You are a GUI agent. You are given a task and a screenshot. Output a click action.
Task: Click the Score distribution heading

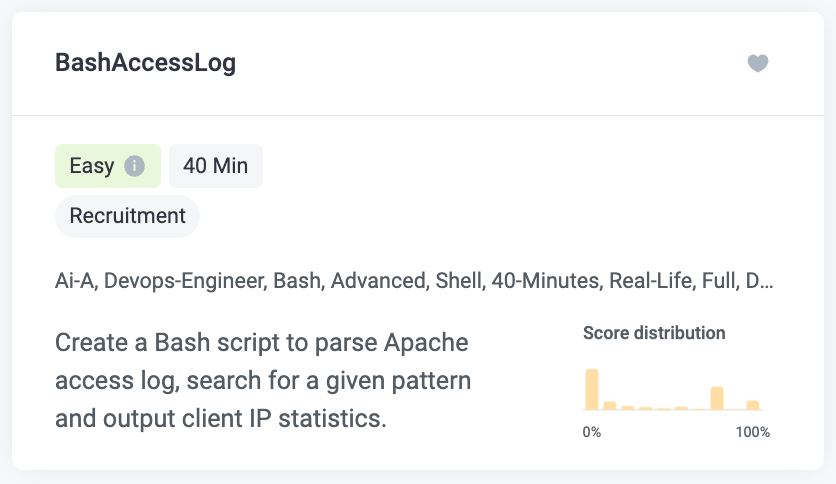click(x=654, y=333)
